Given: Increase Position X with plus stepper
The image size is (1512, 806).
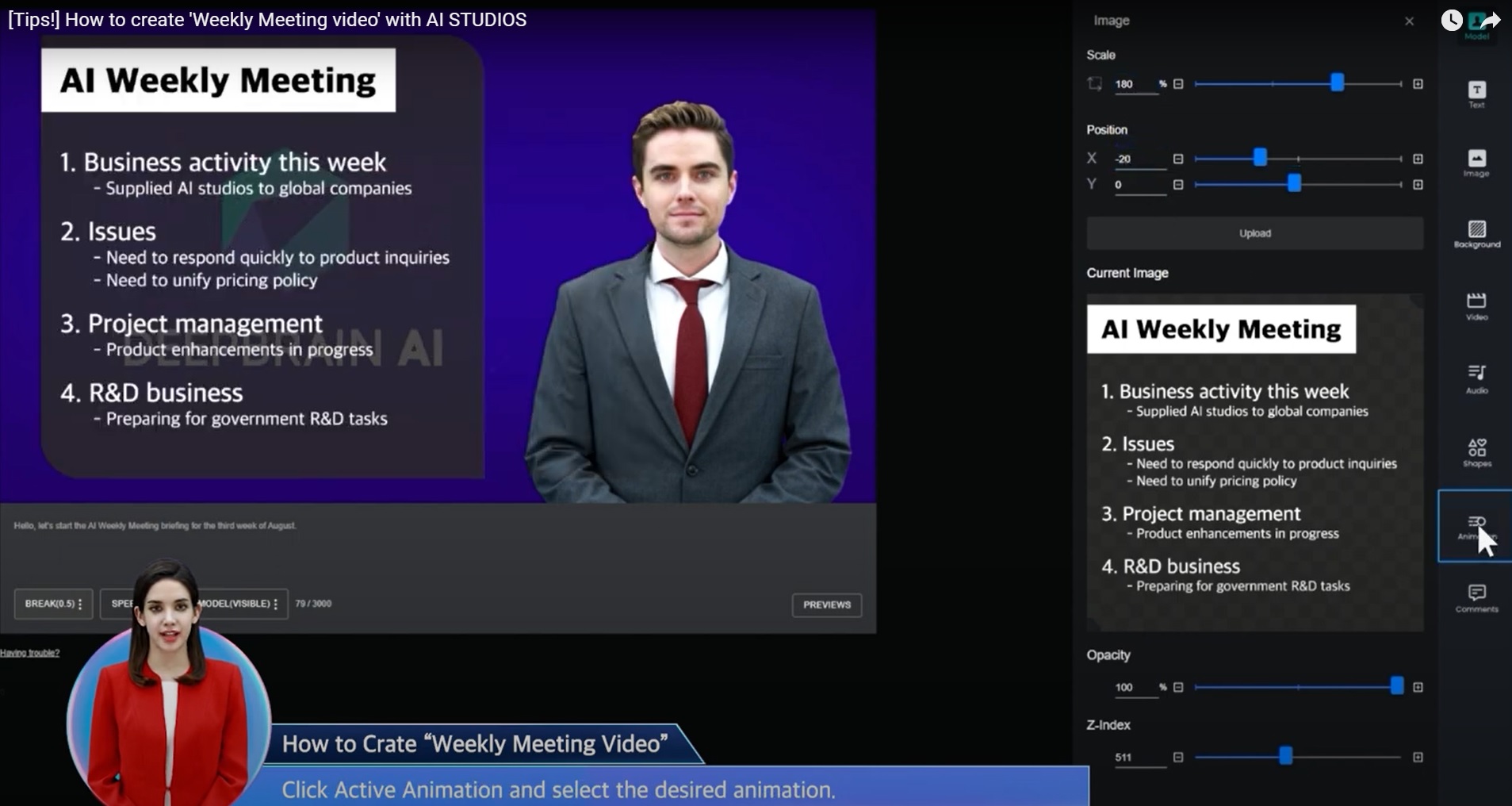Looking at the screenshot, I should coord(1418,159).
